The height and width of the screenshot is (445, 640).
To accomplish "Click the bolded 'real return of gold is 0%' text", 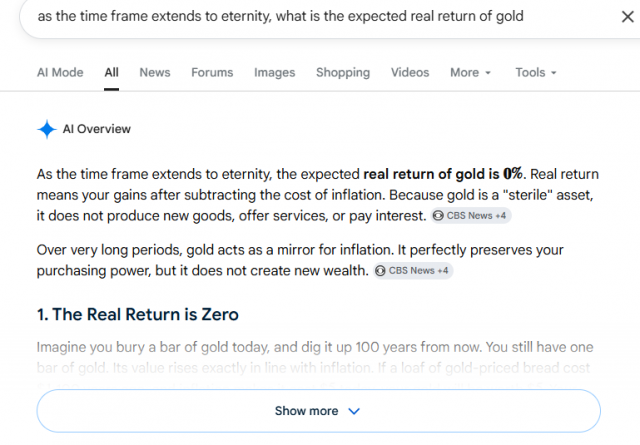I will [443, 174].
